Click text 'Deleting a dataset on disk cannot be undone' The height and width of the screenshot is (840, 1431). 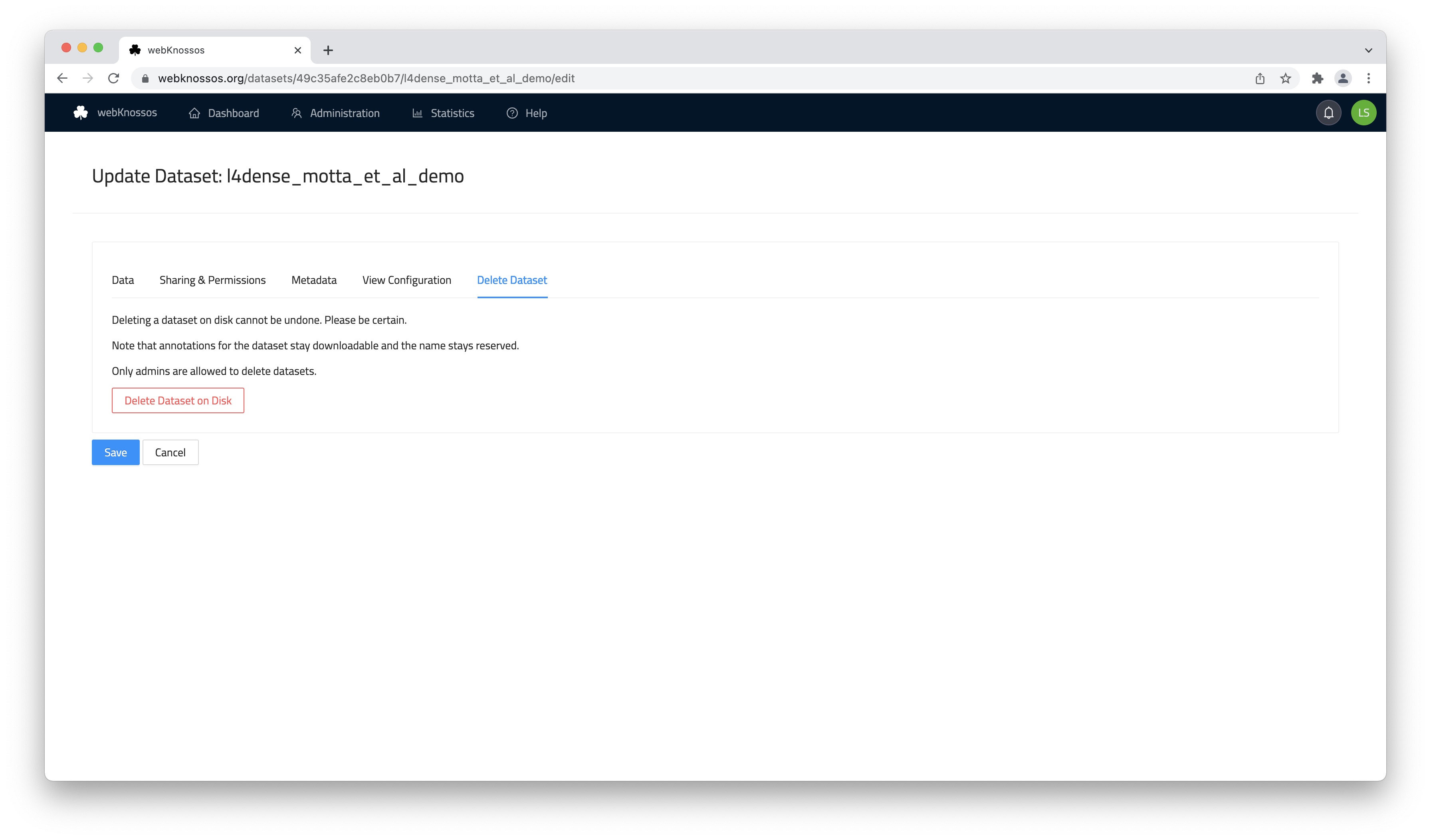pyautogui.click(x=217, y=320)
